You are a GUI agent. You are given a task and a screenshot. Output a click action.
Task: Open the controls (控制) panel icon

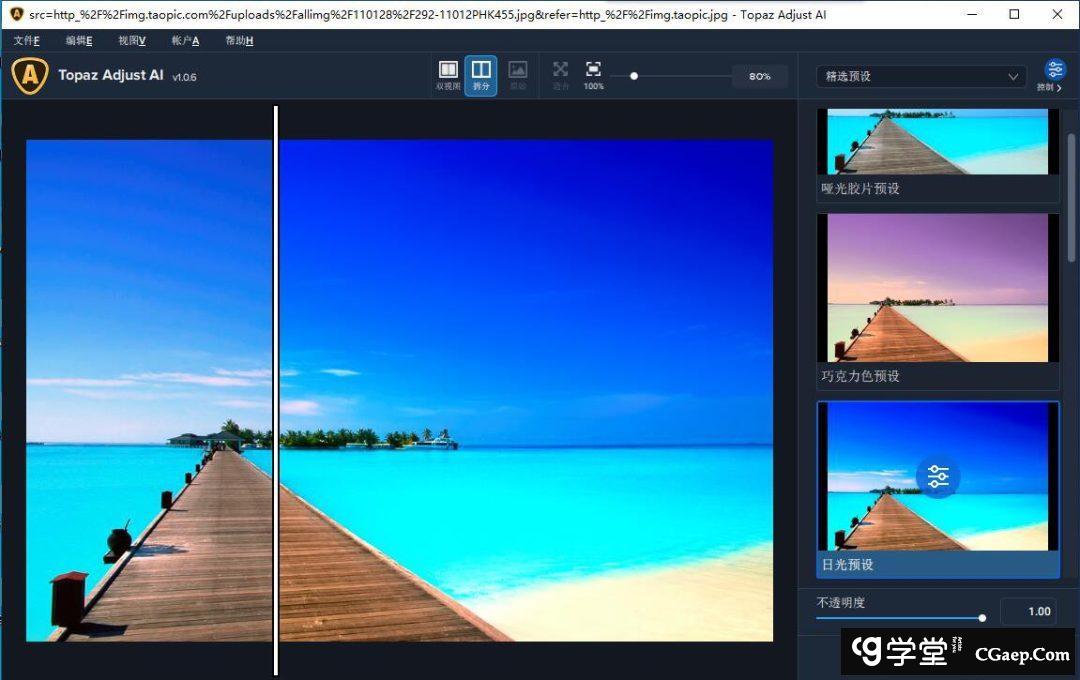(1055, 71)
